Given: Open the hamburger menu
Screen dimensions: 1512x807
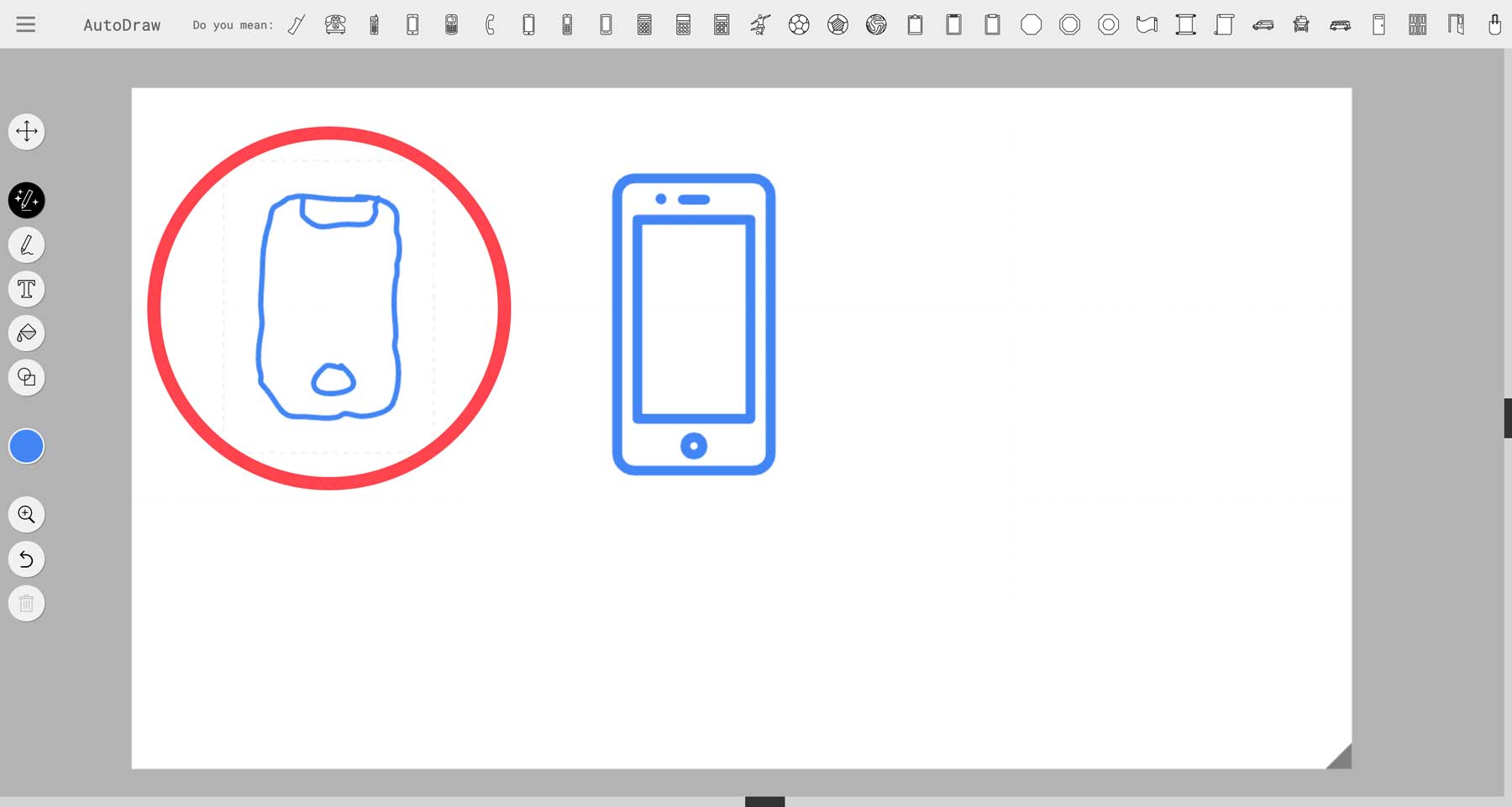Looking at the screenshot, I should [26, 24].
